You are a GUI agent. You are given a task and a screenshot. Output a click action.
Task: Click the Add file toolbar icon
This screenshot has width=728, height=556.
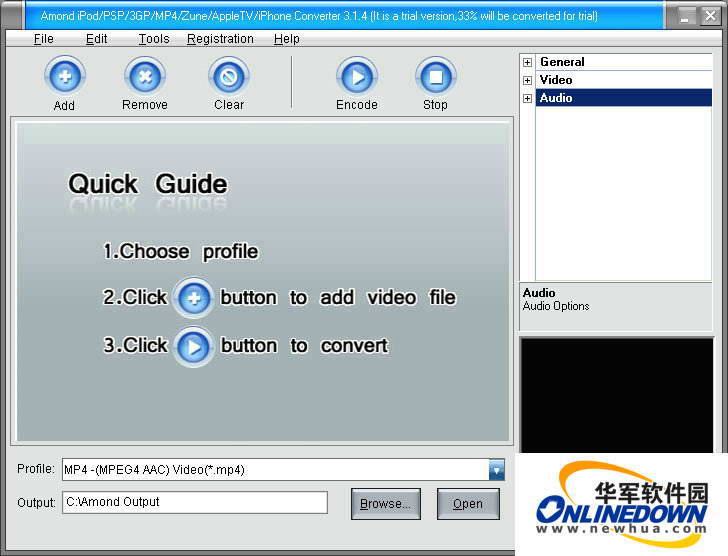click(65, 77)
